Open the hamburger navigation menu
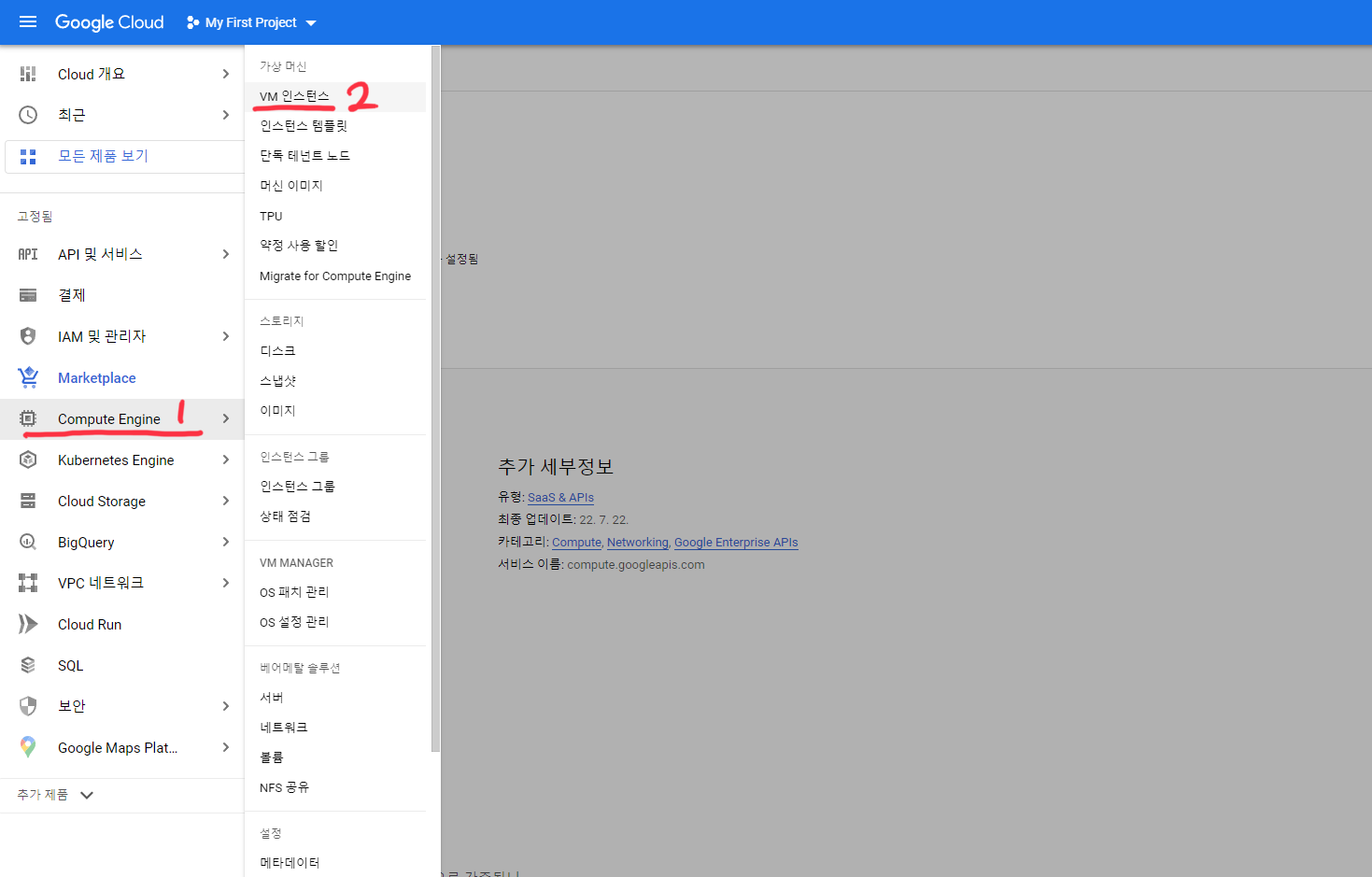 pos(28,21)
